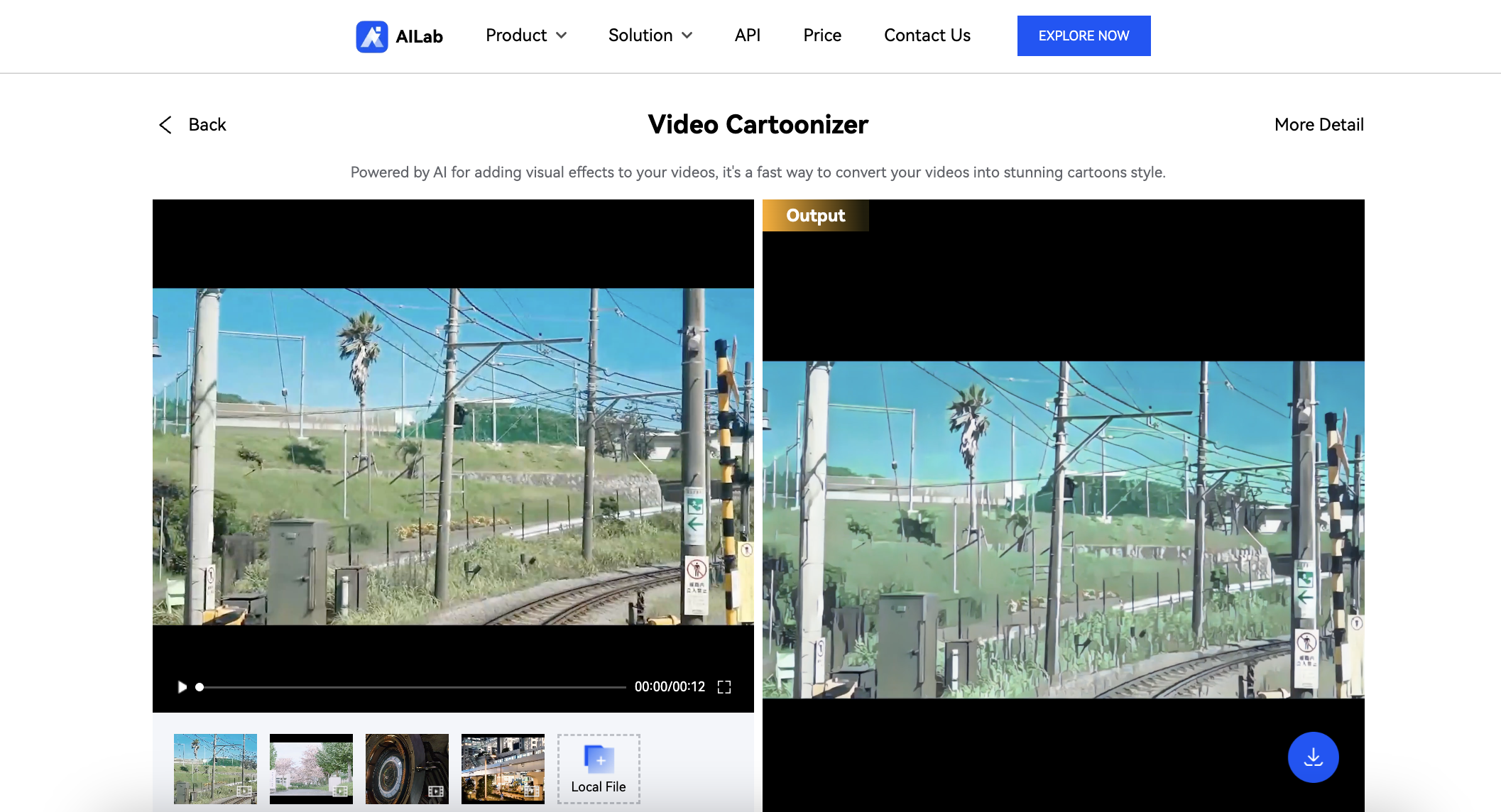This screenshot has height=812, width=1501.
Task: Click the download button on the output
Action: (1312, 757)
